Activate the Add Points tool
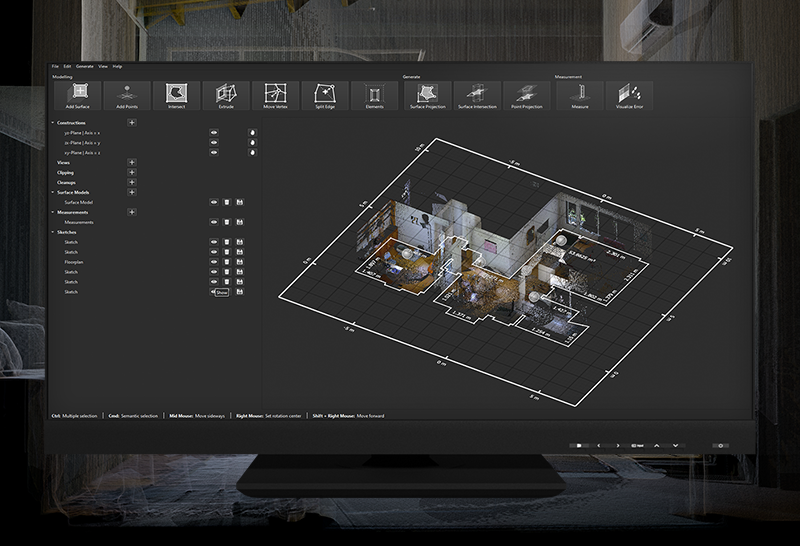The width and height of the screenshot is (800, 546). click(x=127, y=96)
